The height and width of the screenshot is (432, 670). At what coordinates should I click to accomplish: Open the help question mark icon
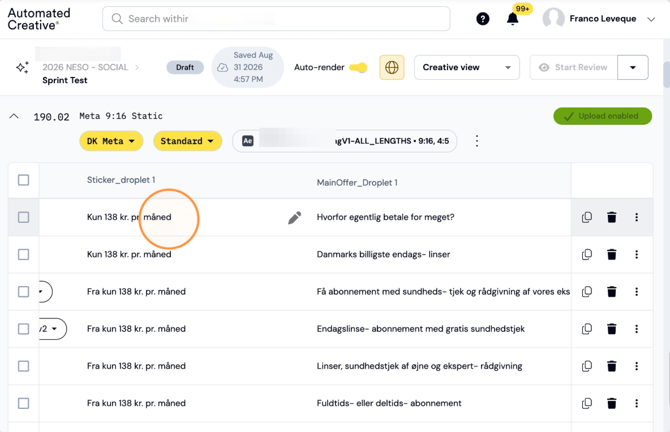pos(483,19)
